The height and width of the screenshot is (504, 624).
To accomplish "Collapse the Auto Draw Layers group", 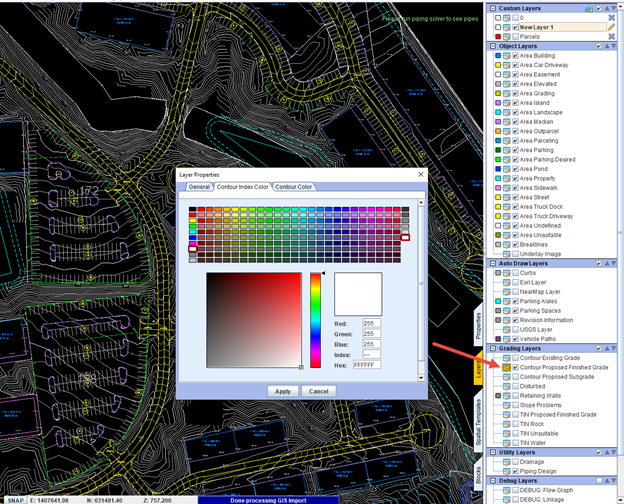I will click(493, 264).
